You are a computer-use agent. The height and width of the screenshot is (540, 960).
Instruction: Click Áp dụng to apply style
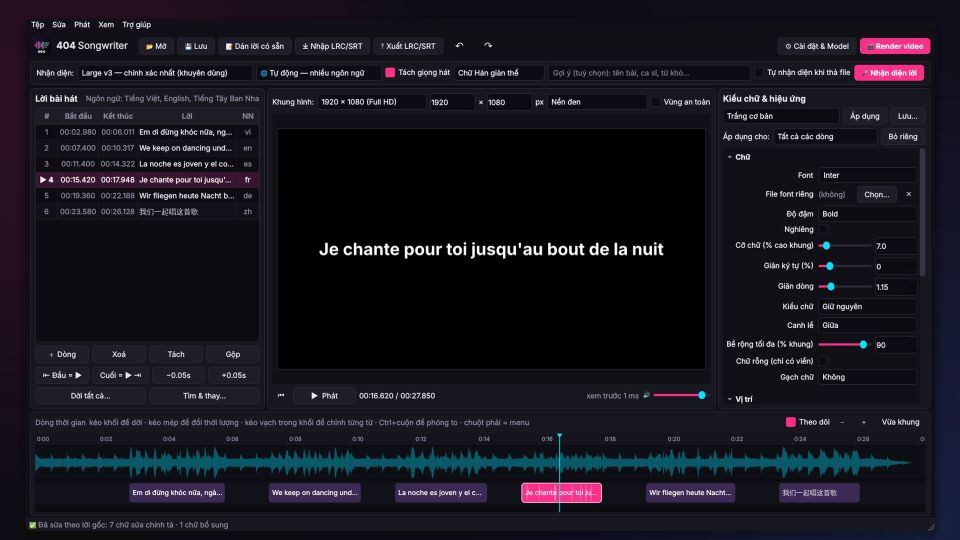coord(864,116)
